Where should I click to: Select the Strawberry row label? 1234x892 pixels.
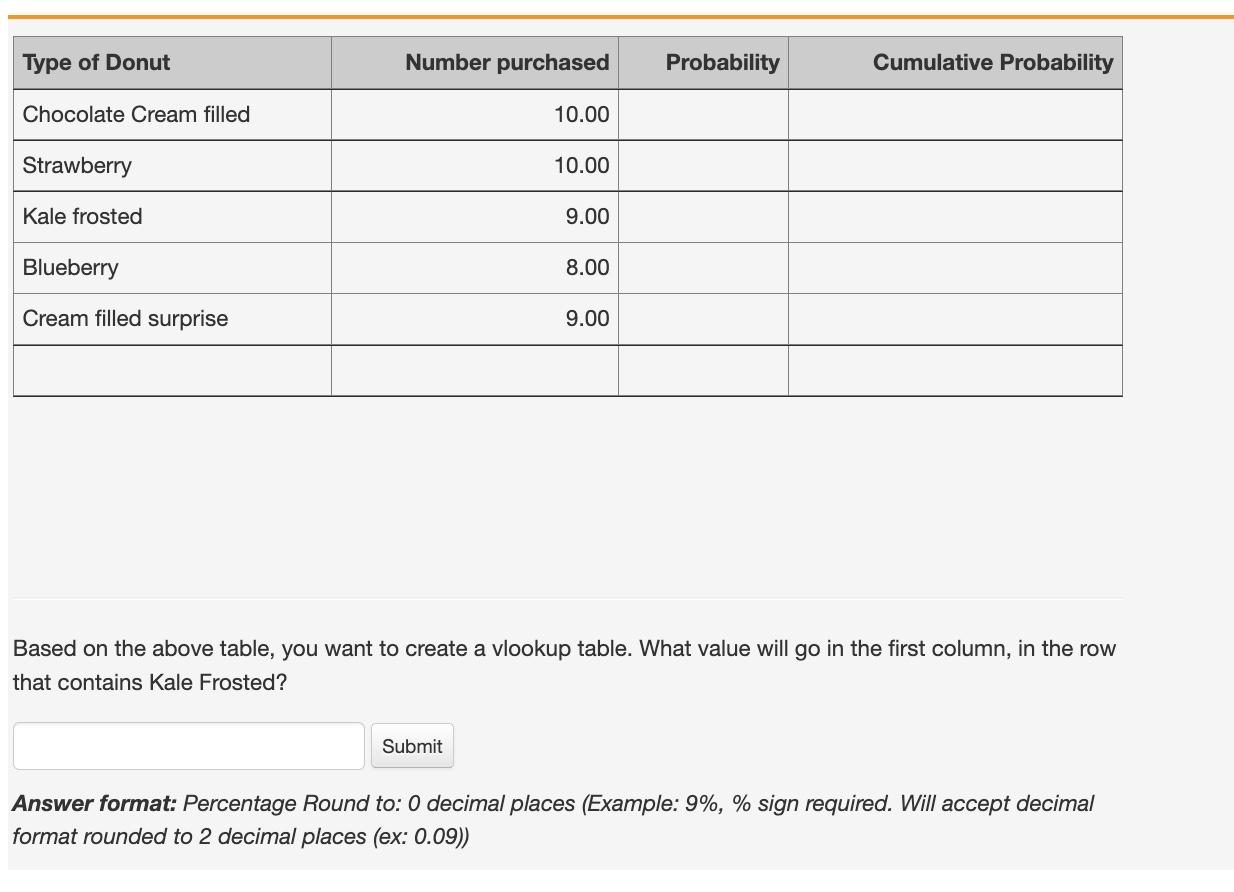77,165
